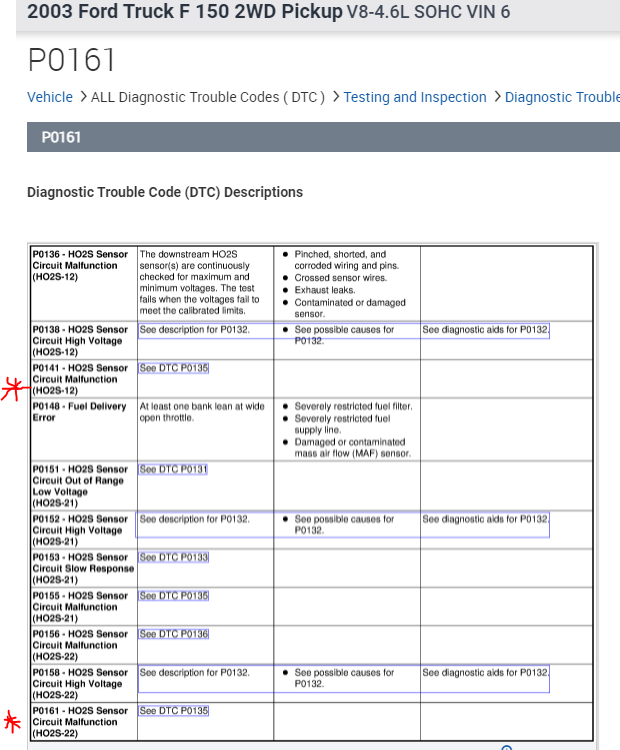This screenshot has height=750, width=620.
Task: Select the P0151 Circuit Out of Range Low Voltage cell
Action: point(84,486)
